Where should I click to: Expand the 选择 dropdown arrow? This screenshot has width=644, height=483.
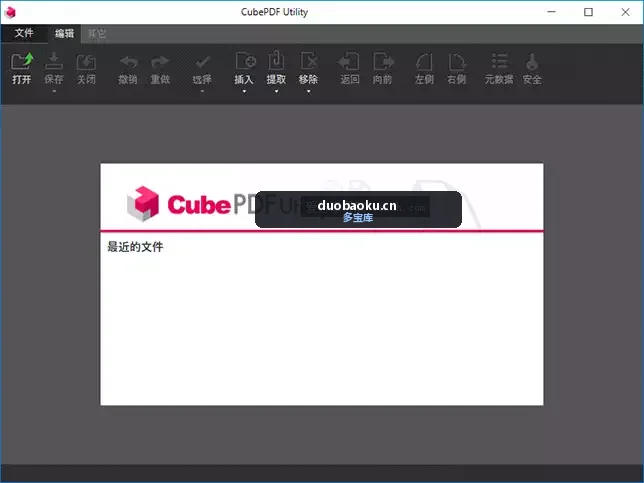pos(202,91)
